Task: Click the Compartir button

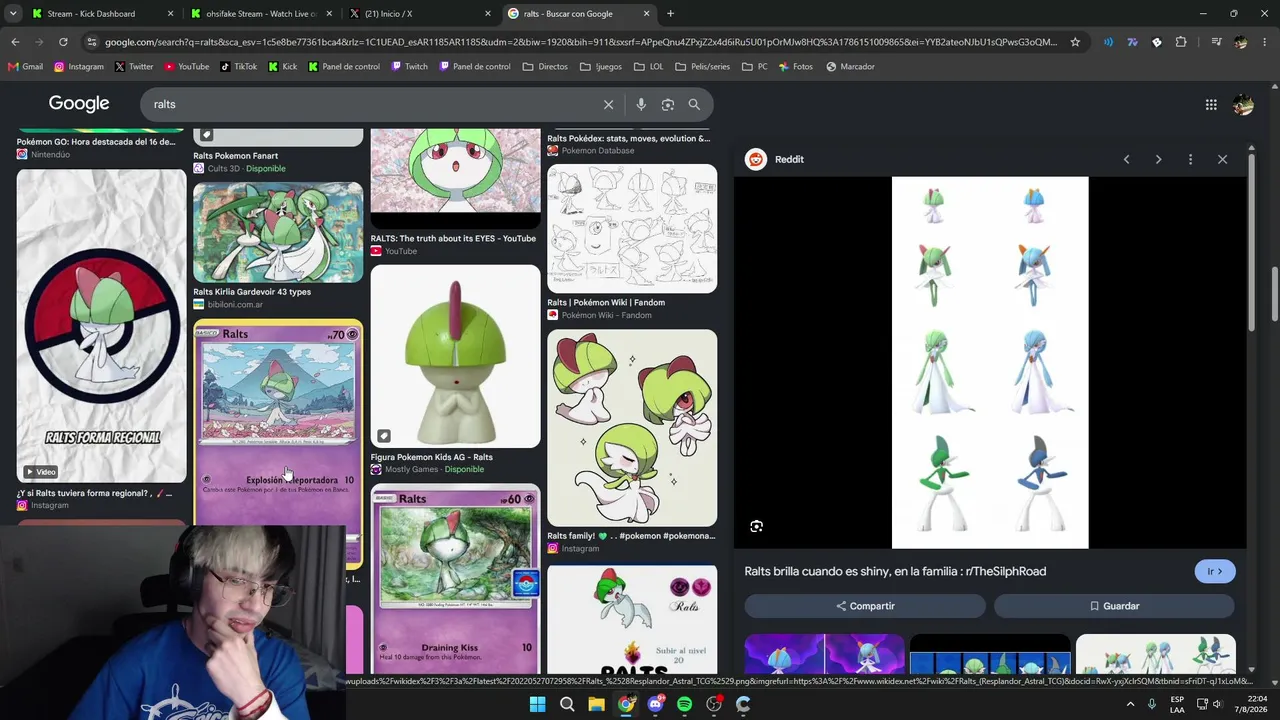Action: 865,606
